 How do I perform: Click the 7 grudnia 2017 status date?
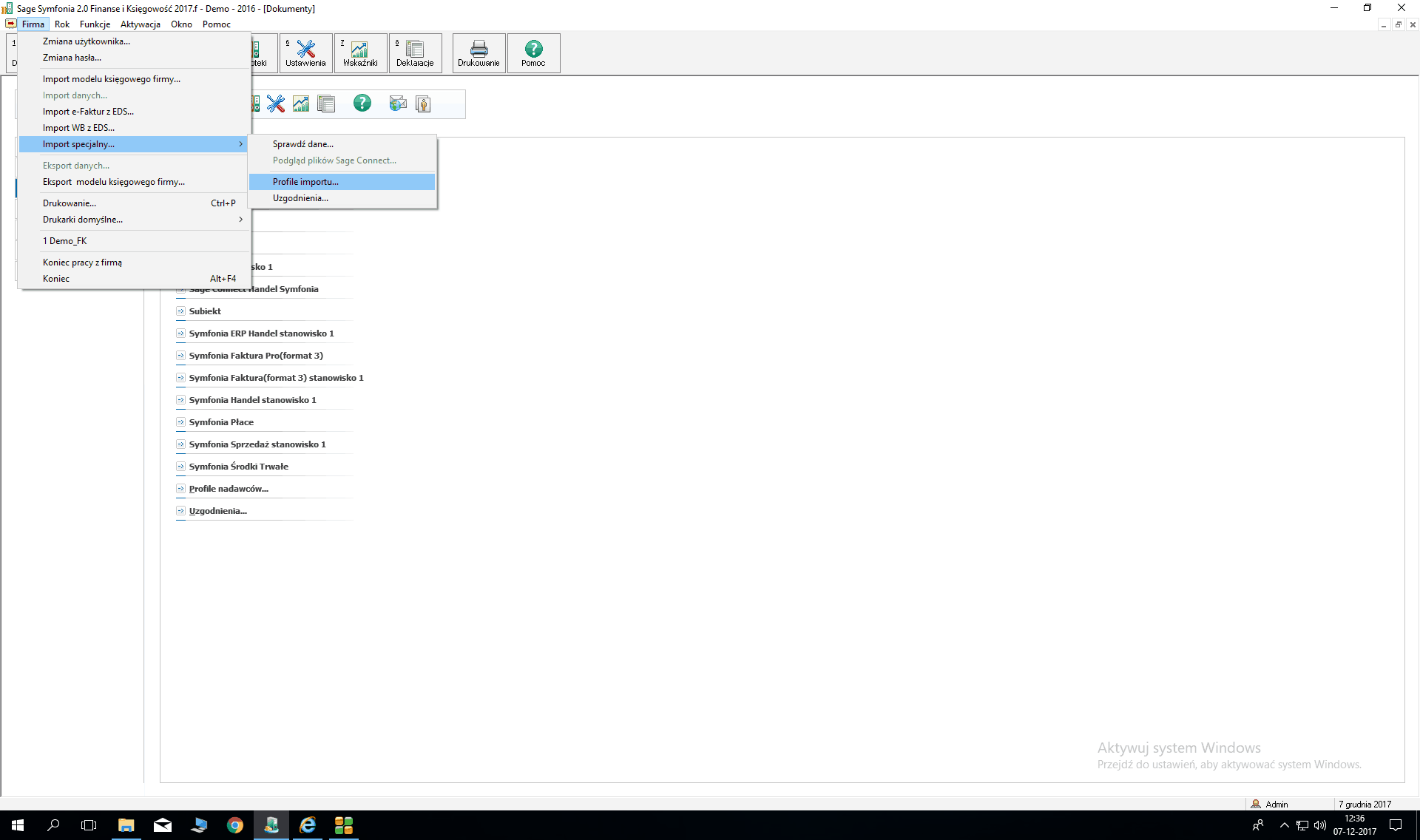[1365, 804]
